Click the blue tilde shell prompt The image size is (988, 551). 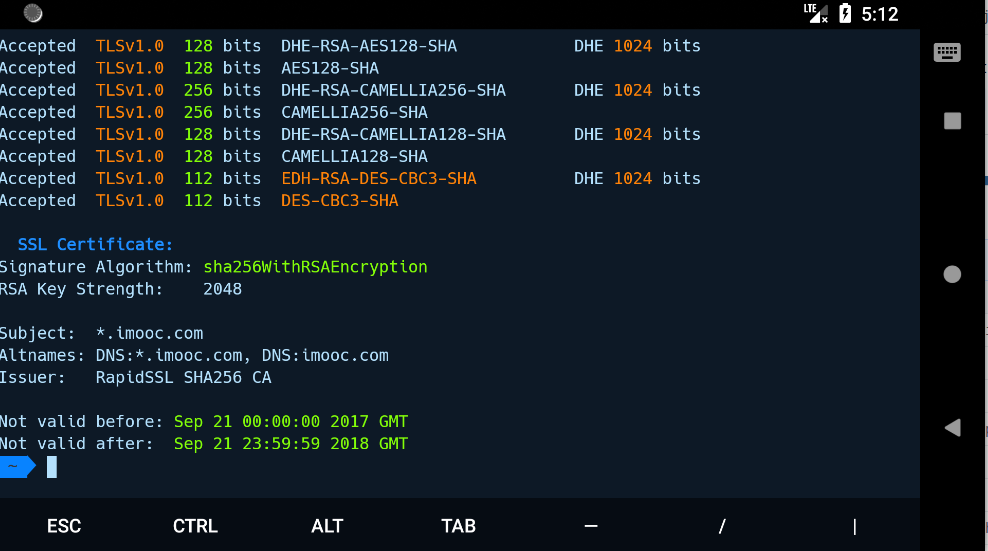16,466
